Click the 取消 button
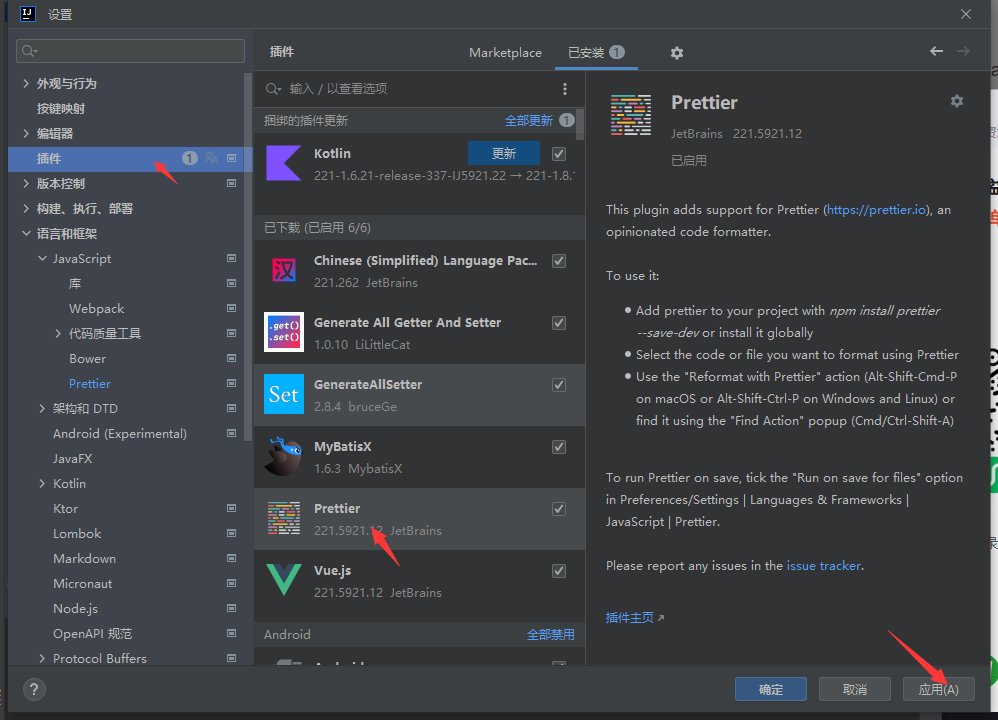This screenshot has width=998, height=720. point(855,689)
